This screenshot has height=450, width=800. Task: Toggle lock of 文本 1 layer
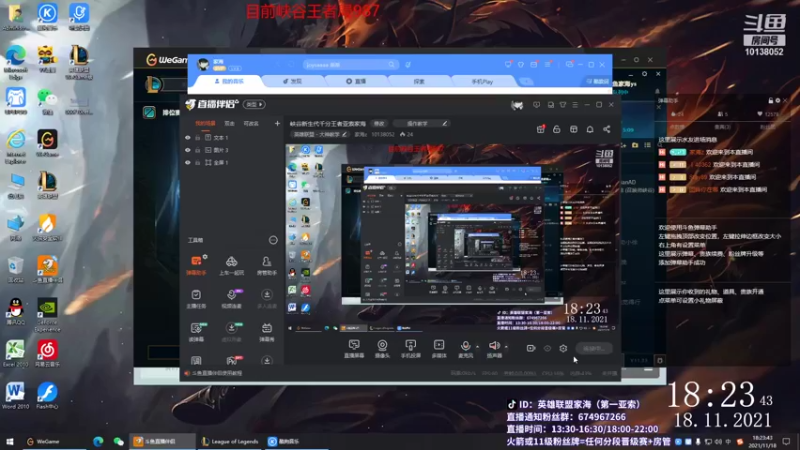(x=197, y=138)
